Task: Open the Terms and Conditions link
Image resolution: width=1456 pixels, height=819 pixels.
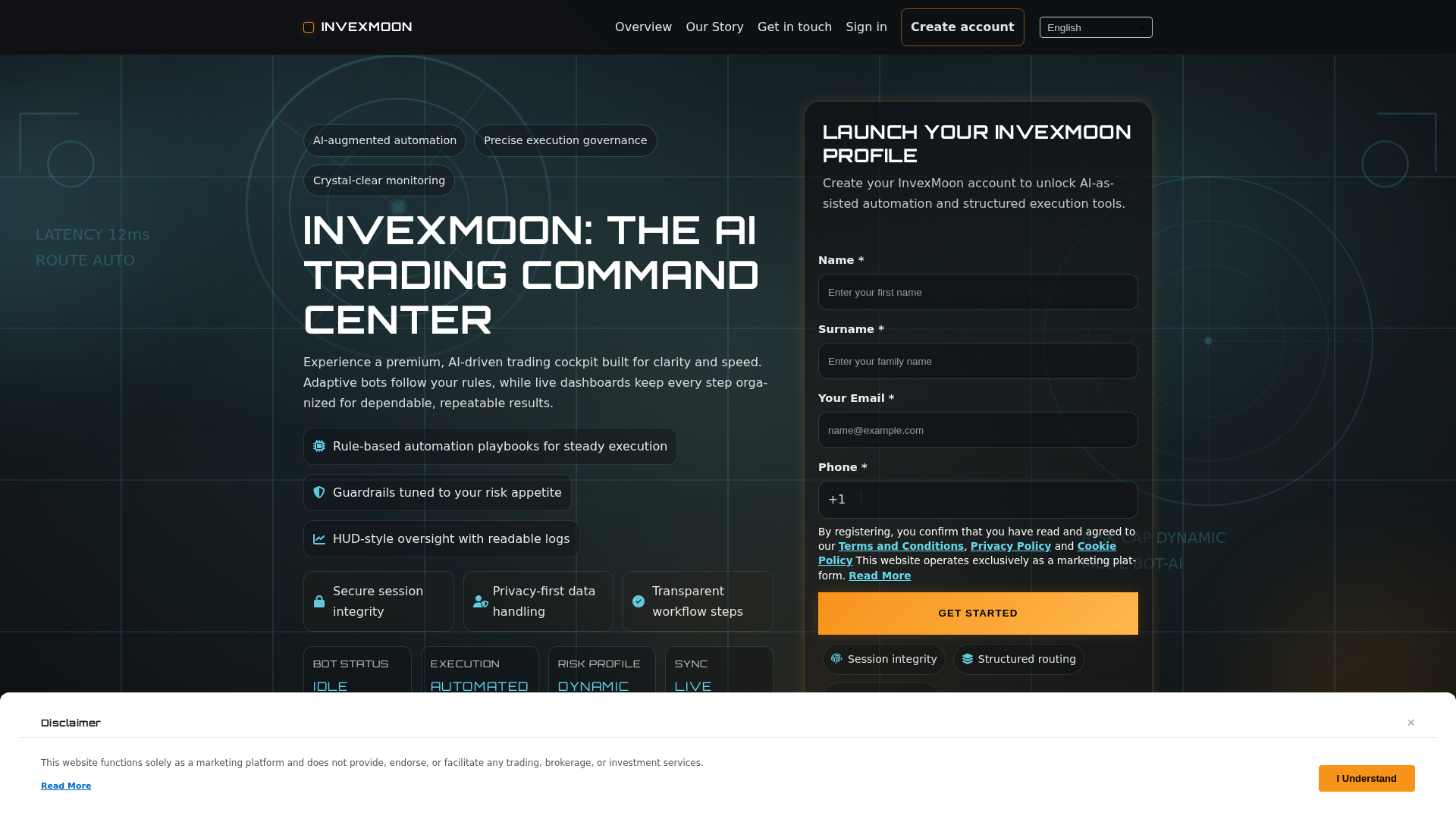Action: (901, 546)
